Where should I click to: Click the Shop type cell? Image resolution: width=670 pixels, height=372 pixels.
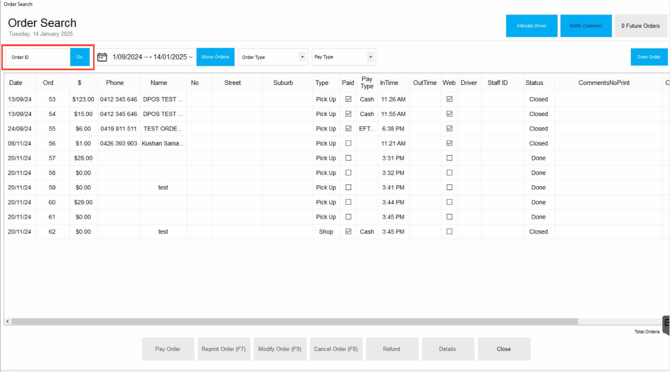click(x=326, y=231)
